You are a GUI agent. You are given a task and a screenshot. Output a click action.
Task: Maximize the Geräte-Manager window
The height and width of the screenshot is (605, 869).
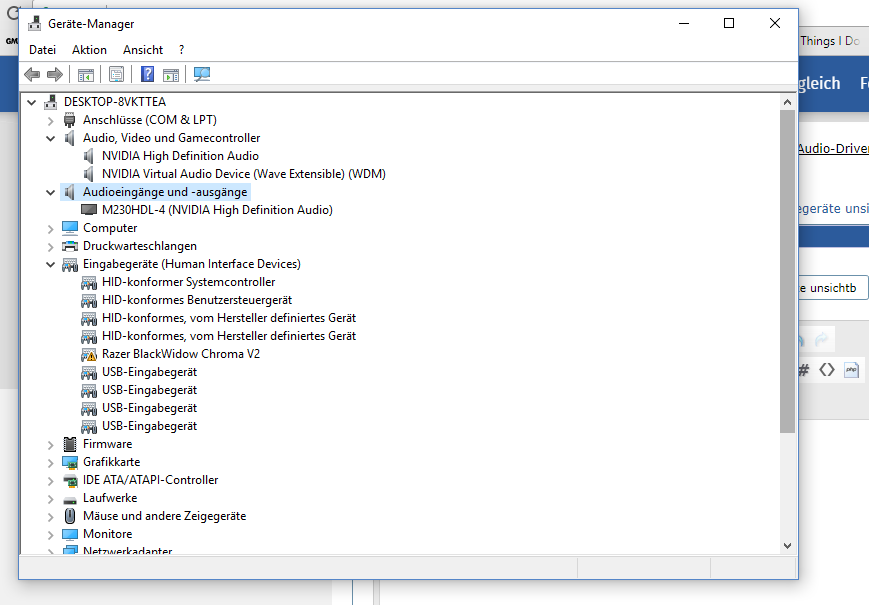729,23
